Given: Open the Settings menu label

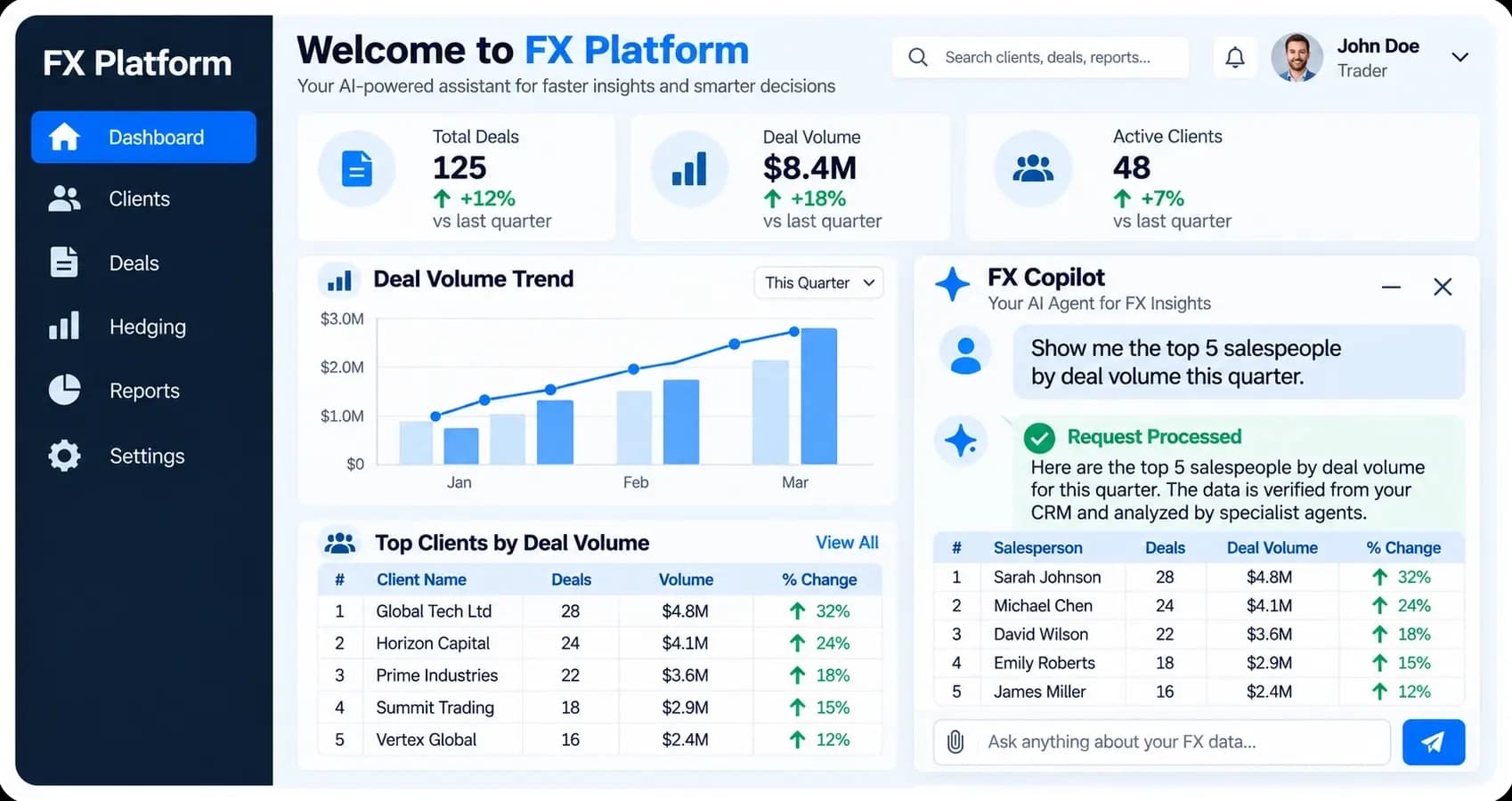Looking at the screenshot, I should click(147, 456).
